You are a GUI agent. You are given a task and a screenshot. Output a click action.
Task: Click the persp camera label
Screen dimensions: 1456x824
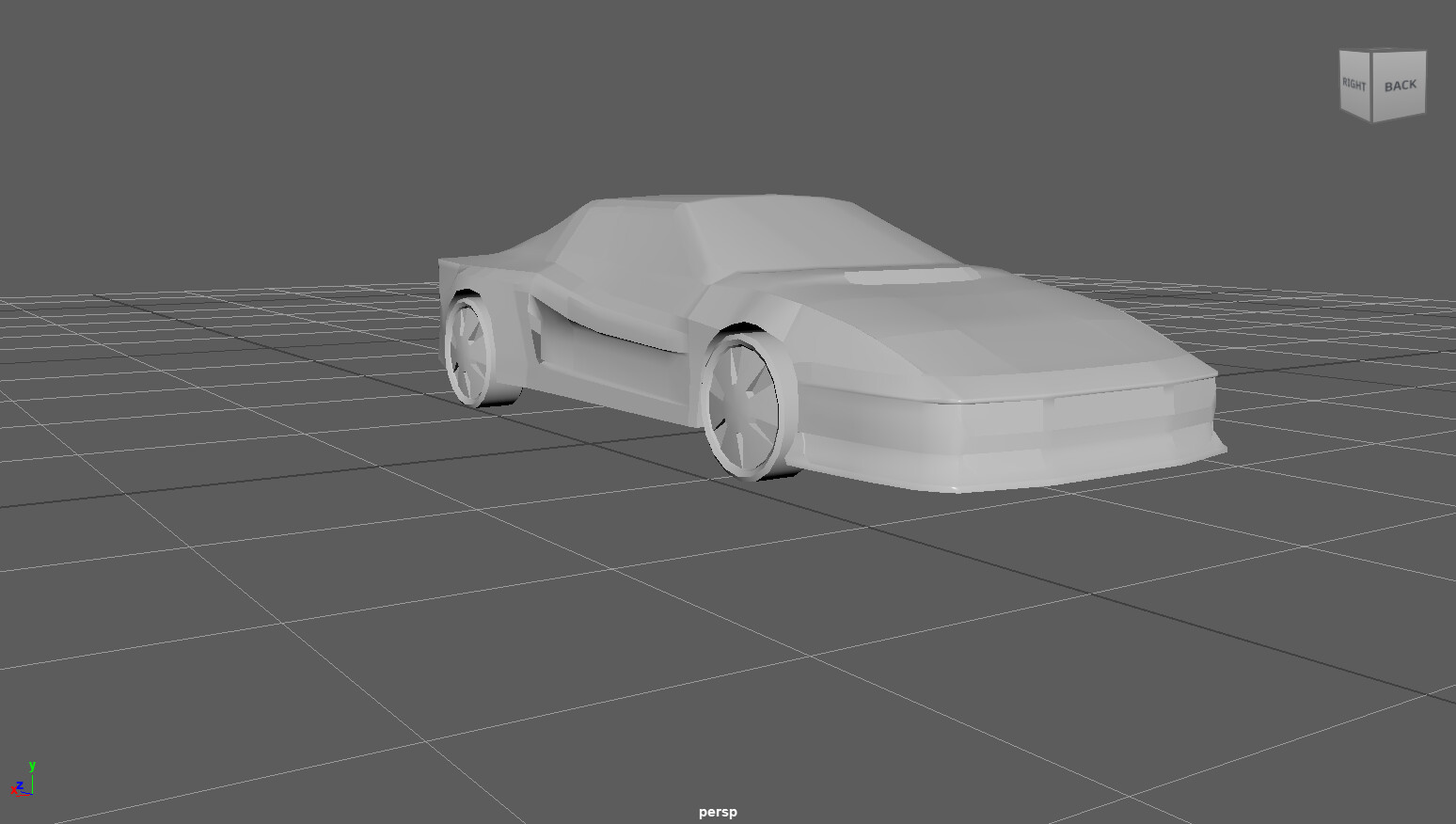click(x=718, y=812)
